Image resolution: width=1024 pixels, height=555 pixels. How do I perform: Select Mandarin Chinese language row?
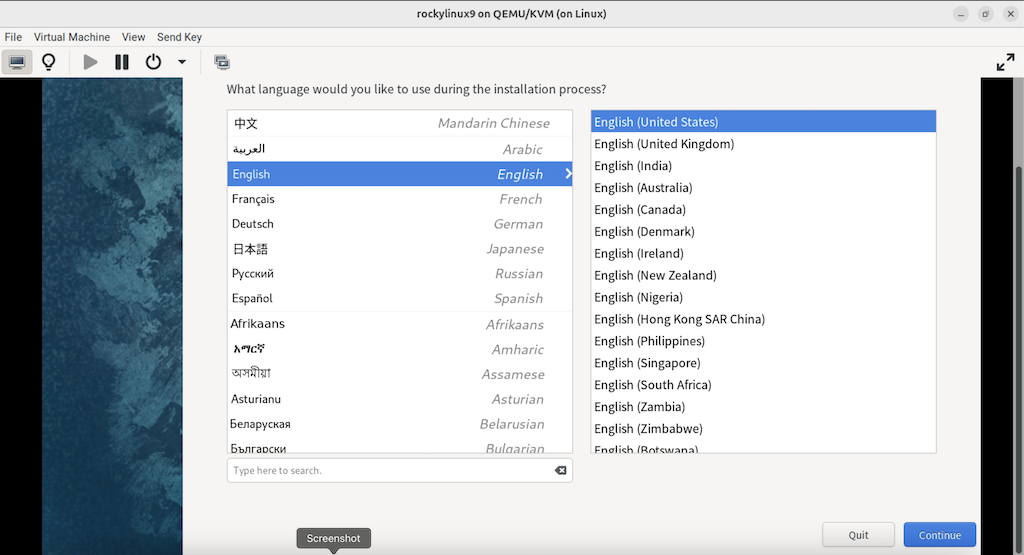(x=400, y=123)
